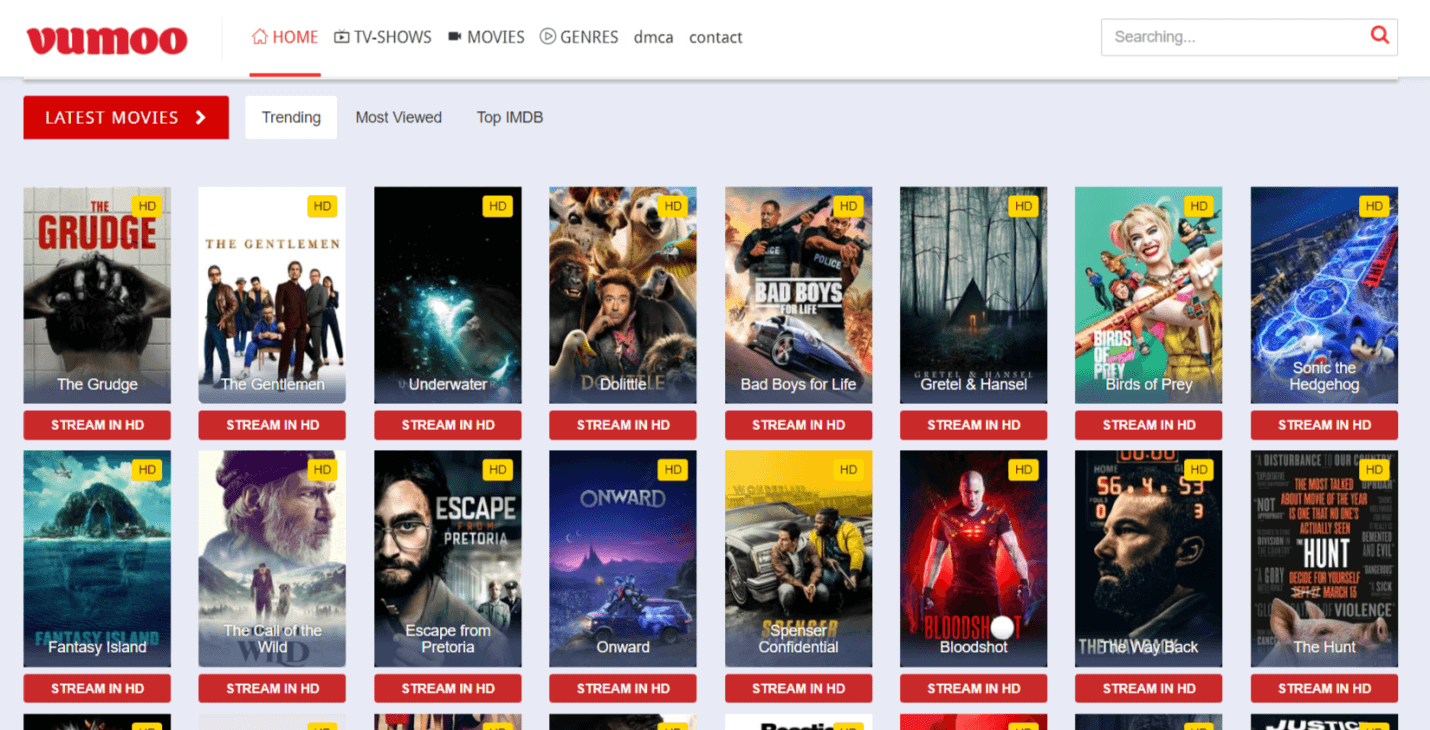The width and height of the screenshot is (1430, 730).
Task: Open The Gentlemen movie poster
Action: (272, 295)
